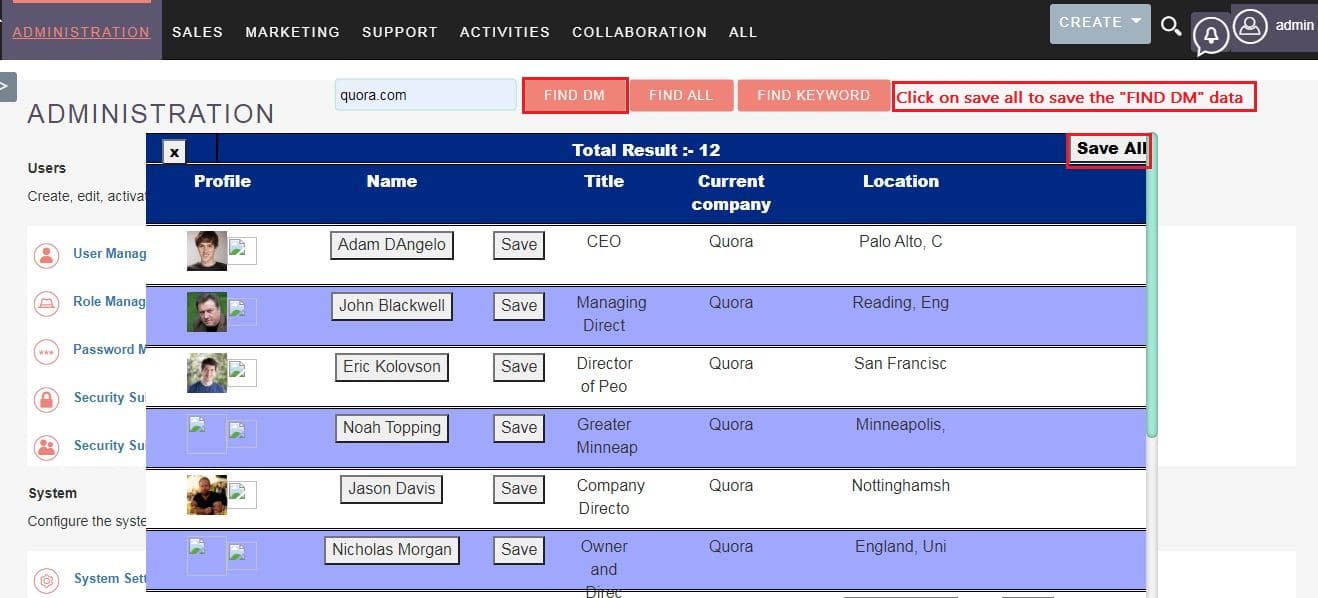The height and width of the screenshot is (598, 1318).
Task: Click the quora.com domain input field
Action: [x=426, y=95]
